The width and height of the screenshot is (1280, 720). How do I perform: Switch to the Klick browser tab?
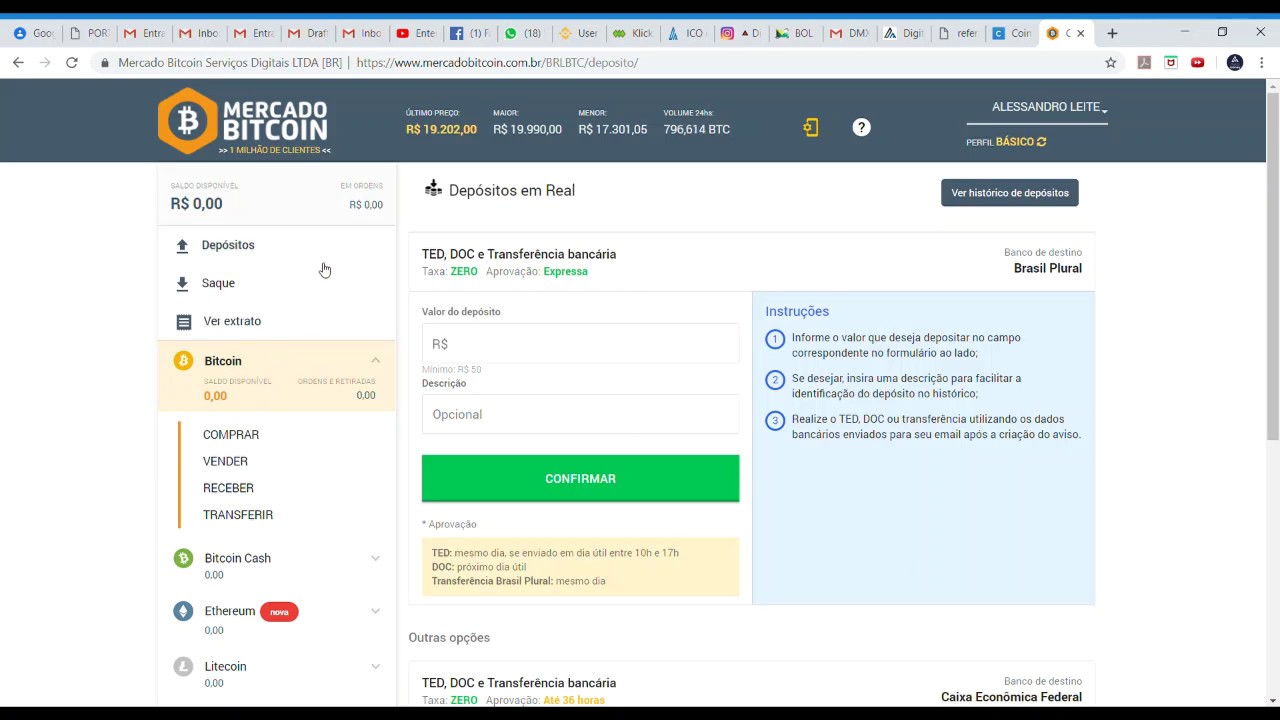click(x=631, y=33)
